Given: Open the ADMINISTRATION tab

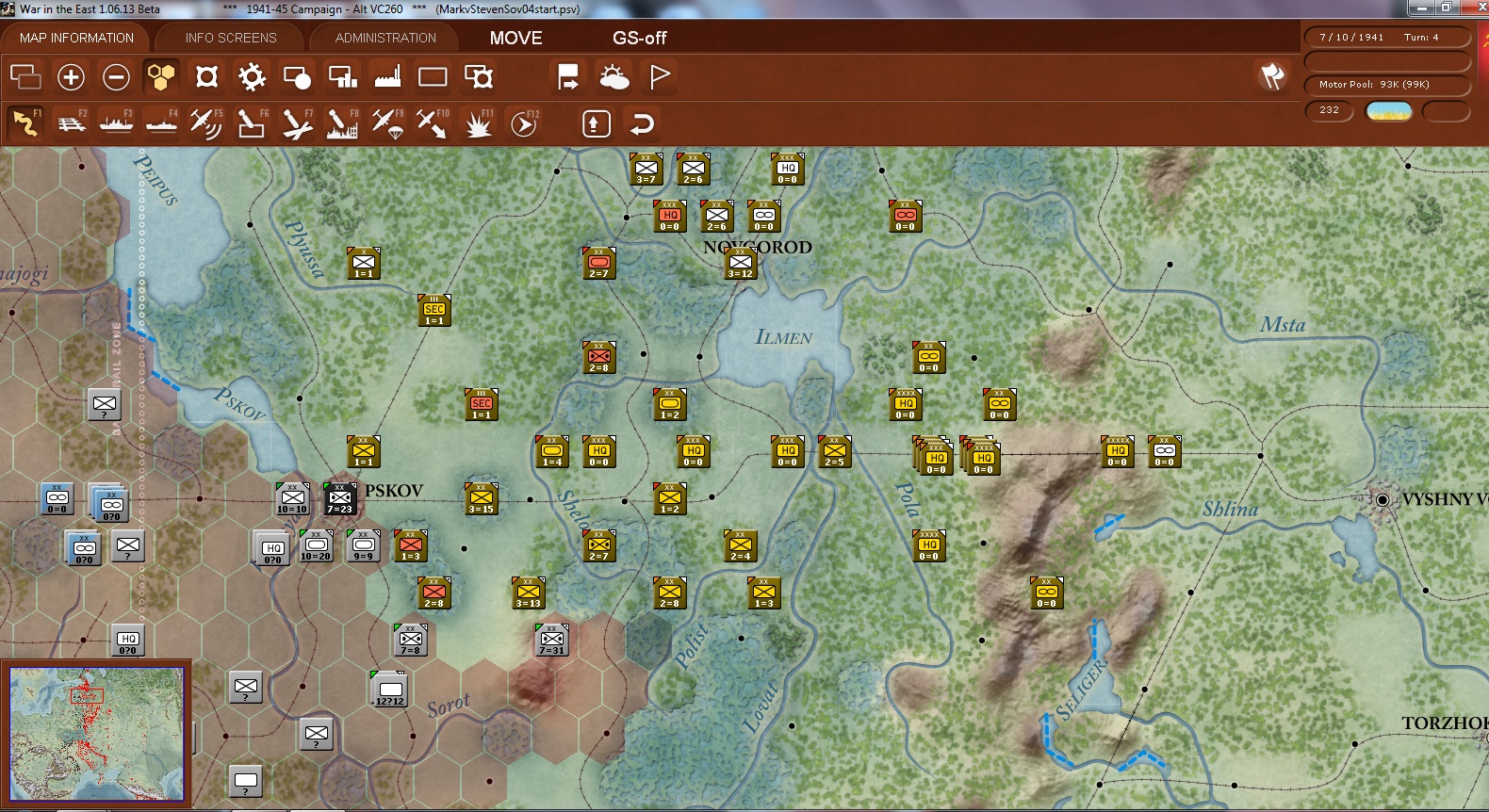Looking at the screenshot, I should [385, 38].
